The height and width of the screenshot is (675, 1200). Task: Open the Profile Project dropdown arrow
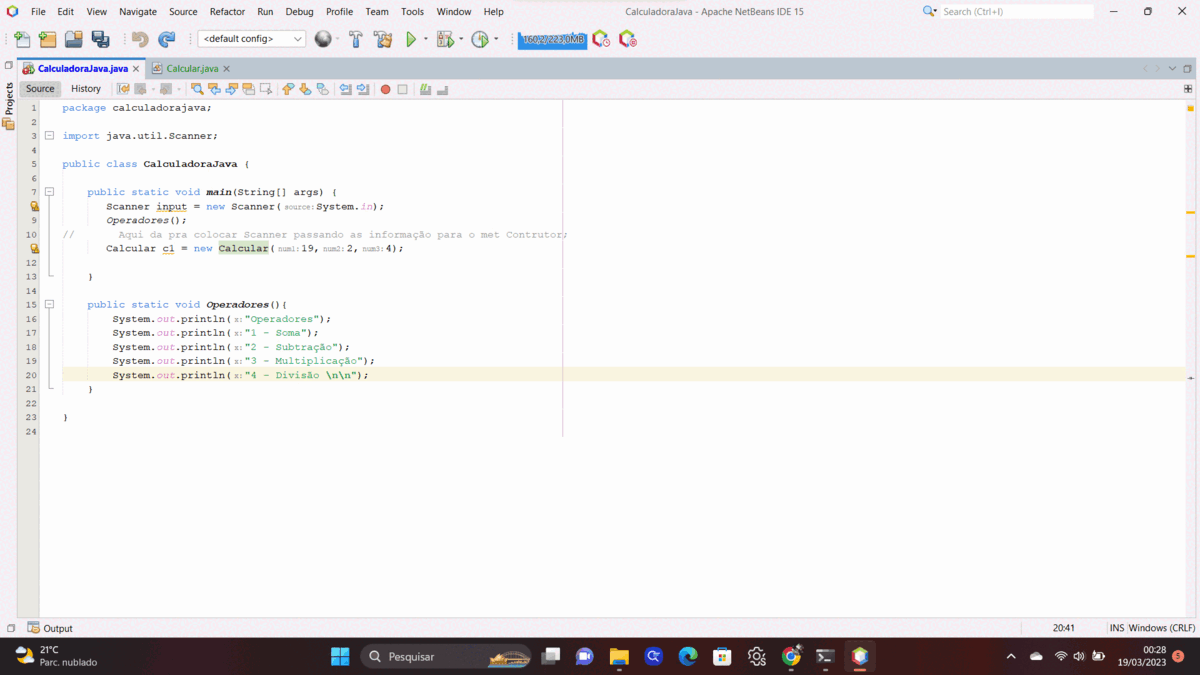point(496,39)
